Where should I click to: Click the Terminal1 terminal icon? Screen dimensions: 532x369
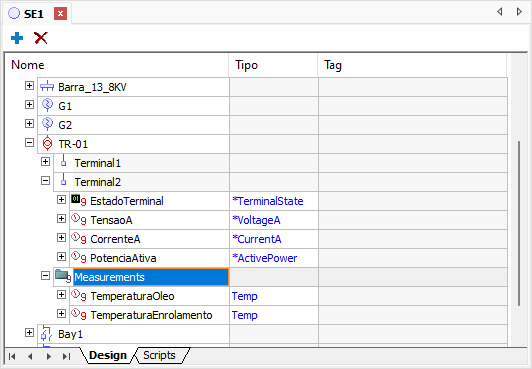tap(63, 161)
